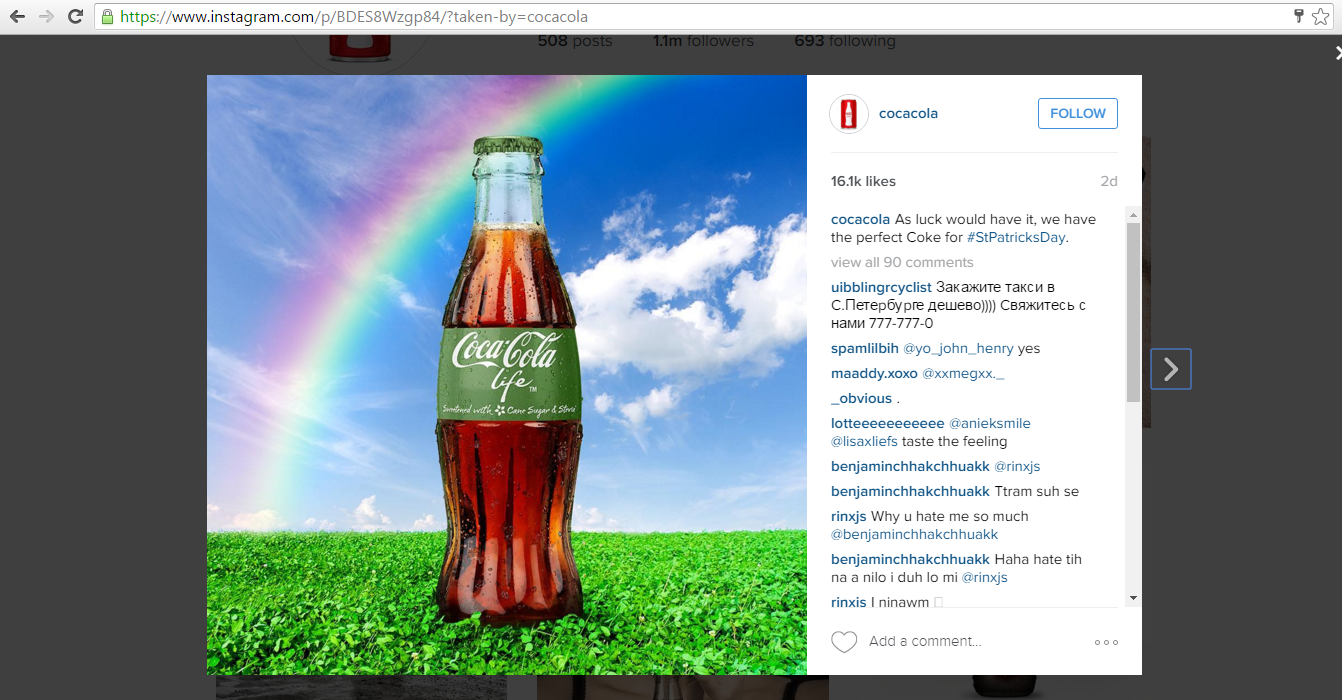Click the blocked plugin icon near address bar

[x=1297, y=16]
